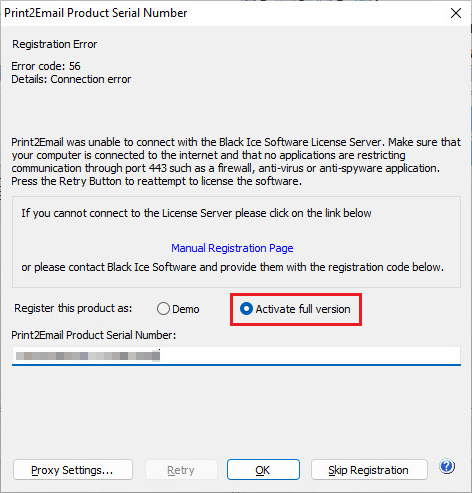
Task: Confirm with the OK button
Action: click(263, 470)
